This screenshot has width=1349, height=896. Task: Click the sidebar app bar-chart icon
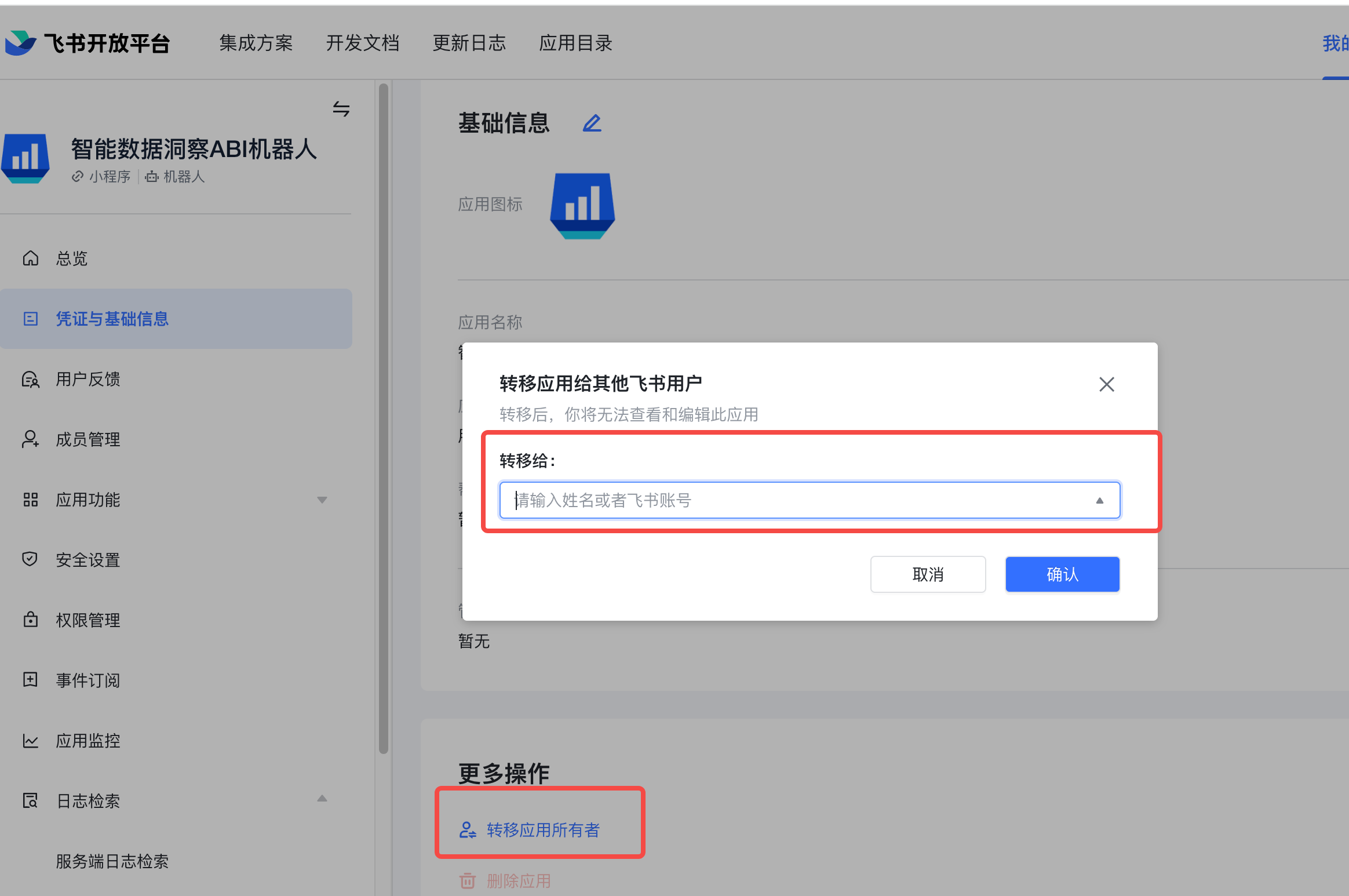[x=25, y=158]
